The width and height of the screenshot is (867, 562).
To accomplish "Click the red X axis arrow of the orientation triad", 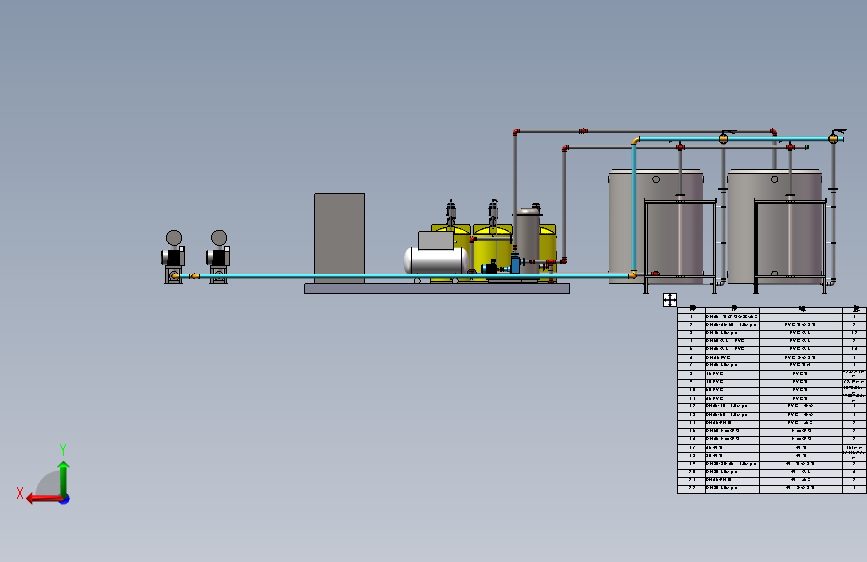I will [x=44, y=499].
